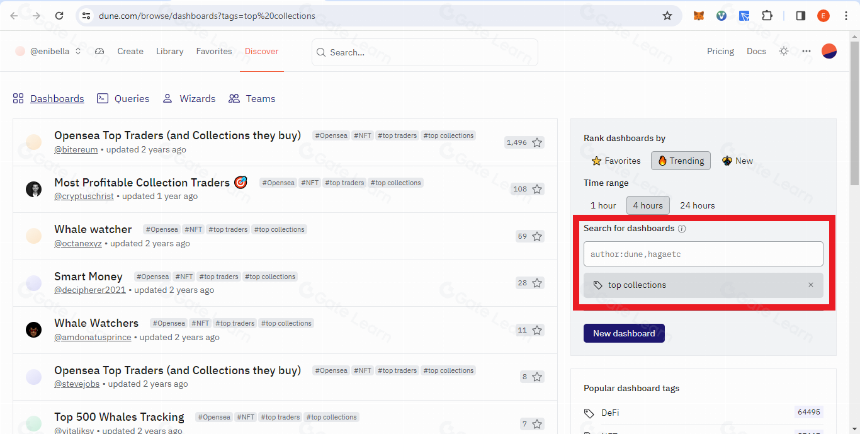Open Top 500 Whales Tracking dashboard
The height and width of the screenshot is (434, 860).
point(119,417)
